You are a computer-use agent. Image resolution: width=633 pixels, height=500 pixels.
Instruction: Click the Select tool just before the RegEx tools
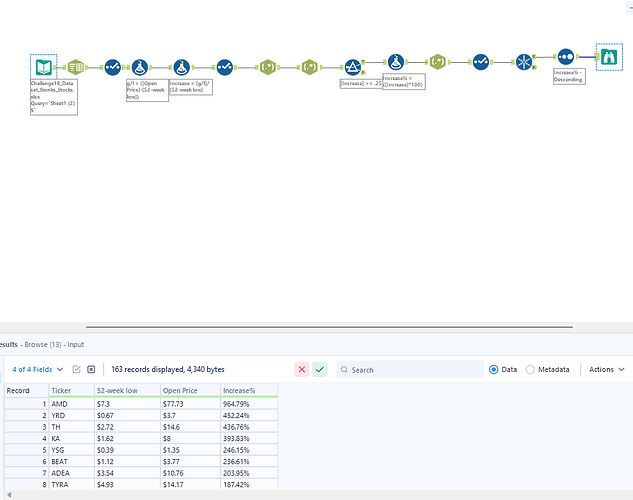tap(224, 67)
